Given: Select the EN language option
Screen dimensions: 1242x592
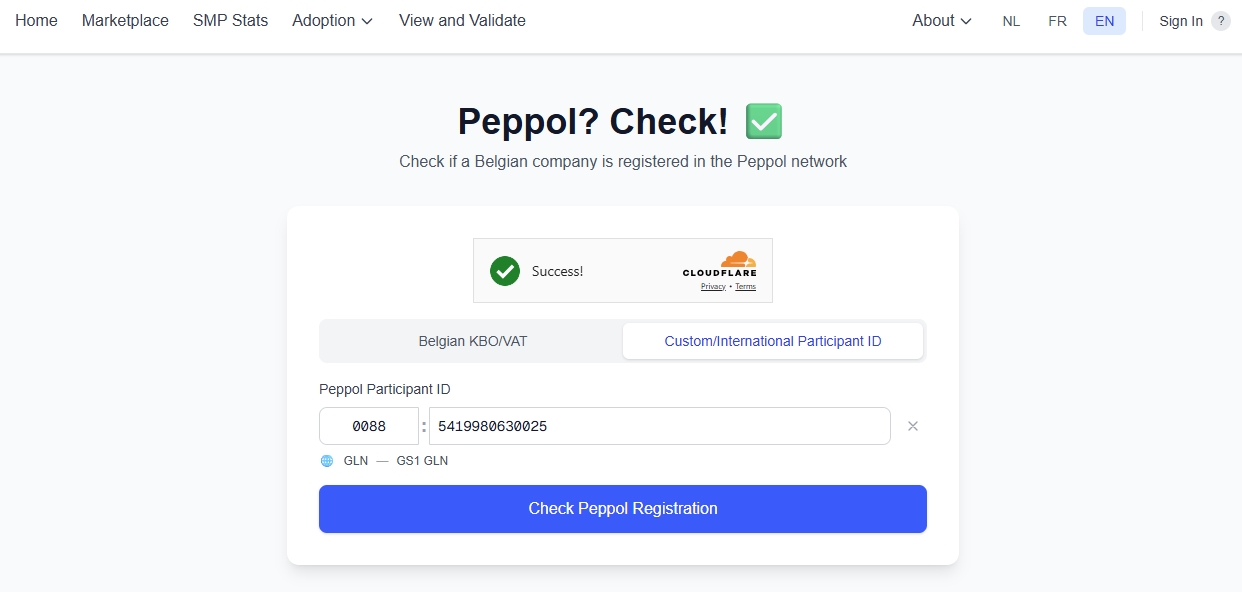Looking at the screenshot, I should coord(1104,21).
